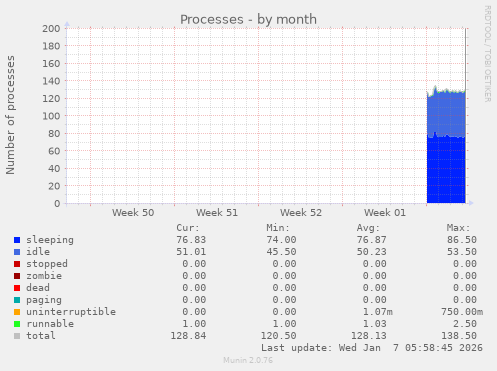Image resolution: width=497 pixels, height=371 pixels.
Task: Select the 'paging' legend label
Action: tap(44, 300)
